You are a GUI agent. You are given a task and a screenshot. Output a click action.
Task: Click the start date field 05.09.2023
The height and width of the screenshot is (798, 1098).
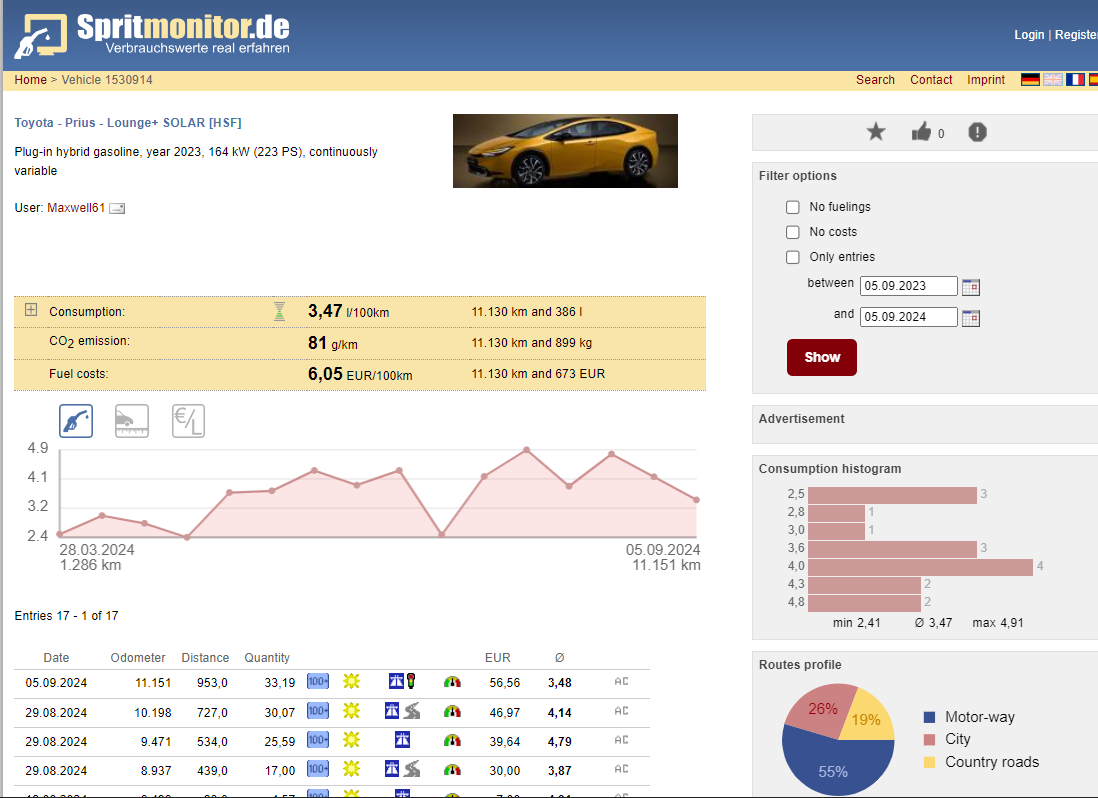pos(908,286)
